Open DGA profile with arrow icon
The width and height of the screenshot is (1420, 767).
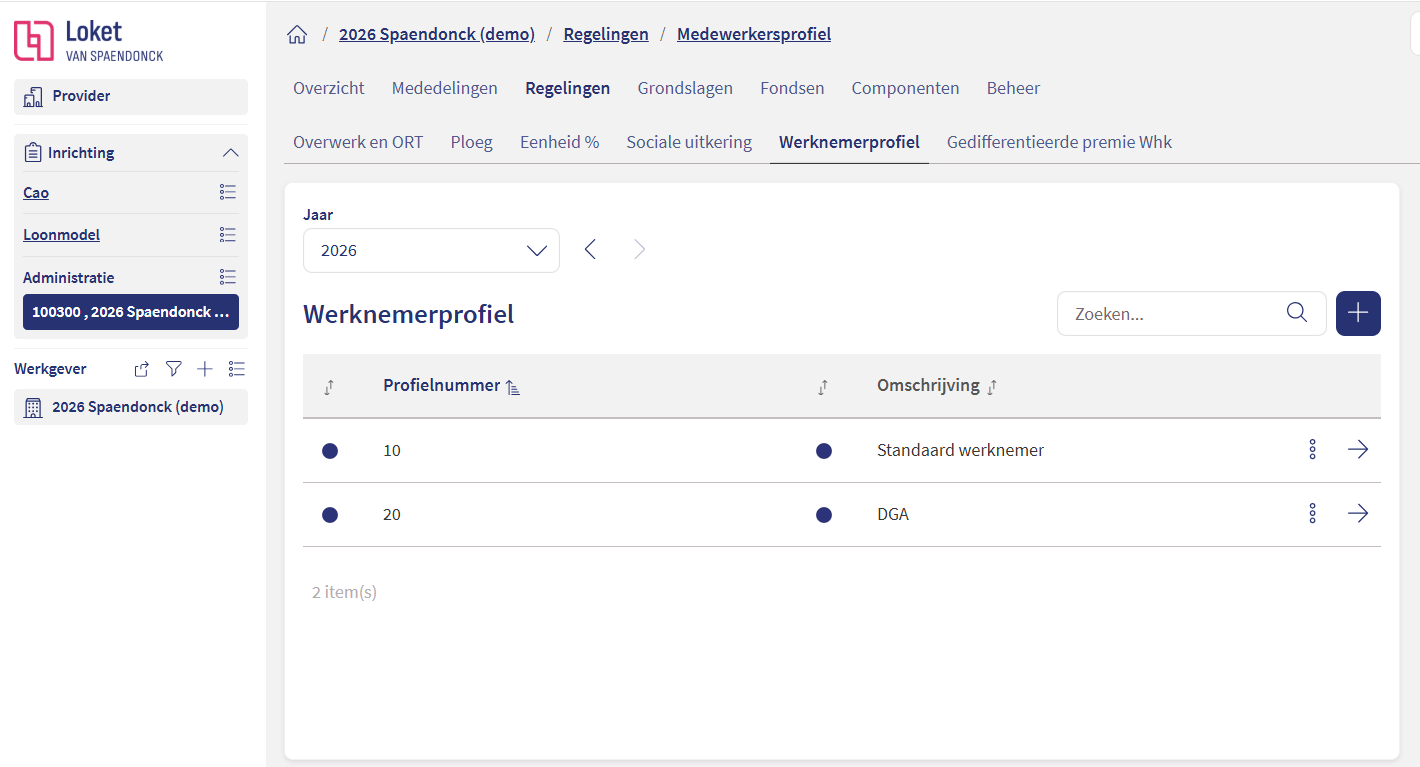point(1357,514)
